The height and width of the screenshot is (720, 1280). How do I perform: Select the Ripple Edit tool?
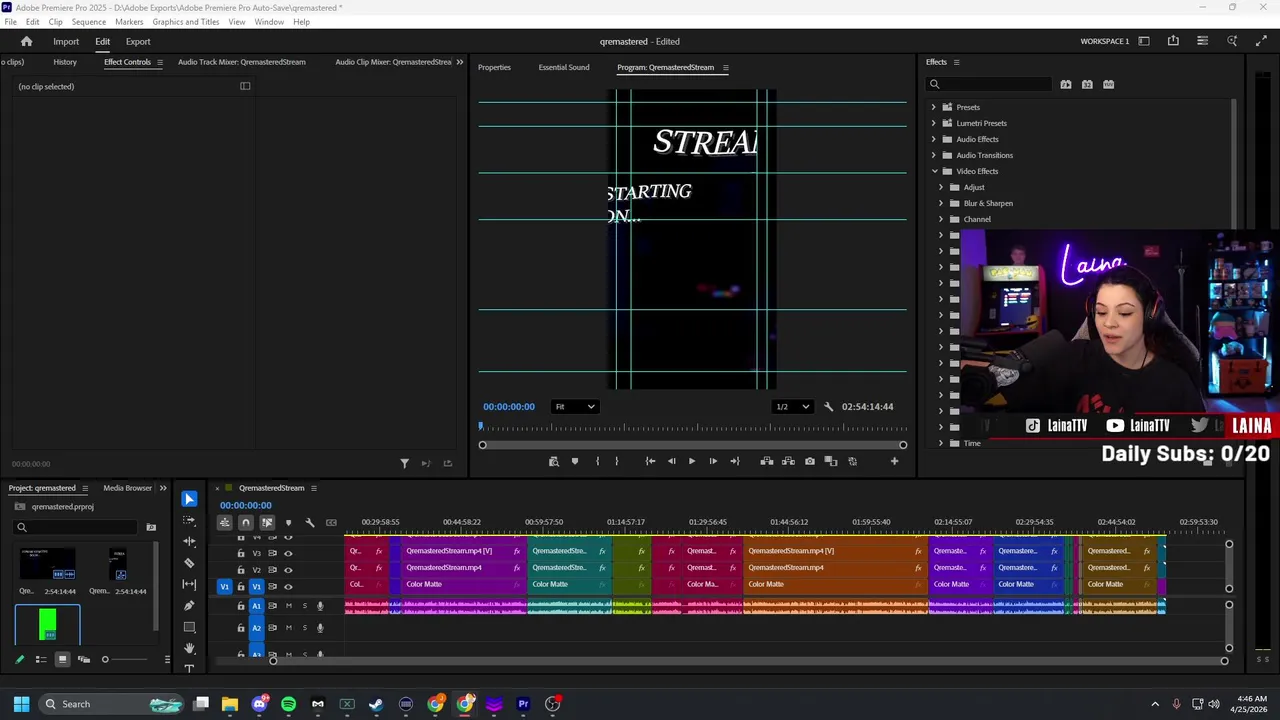(189, 541)
